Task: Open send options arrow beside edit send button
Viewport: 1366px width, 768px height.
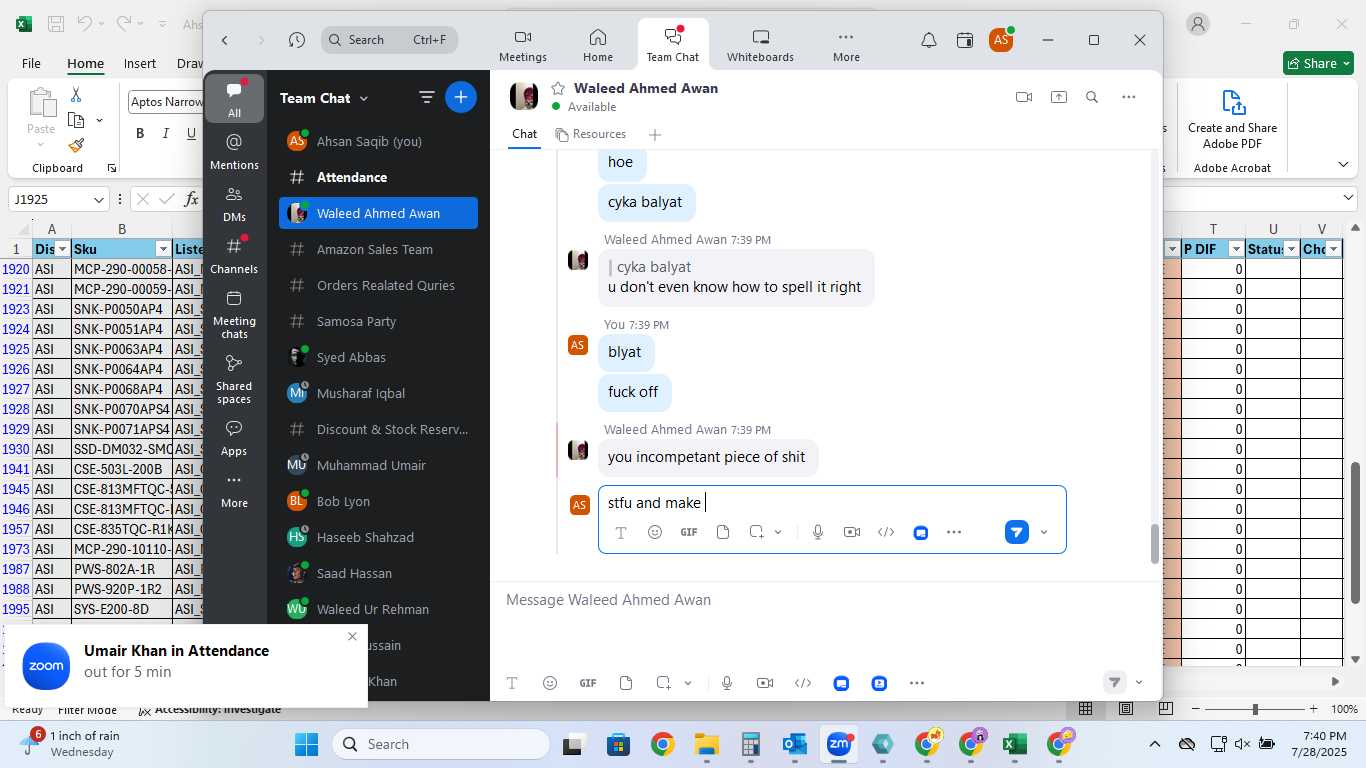Action: [x=1044, y=532]
